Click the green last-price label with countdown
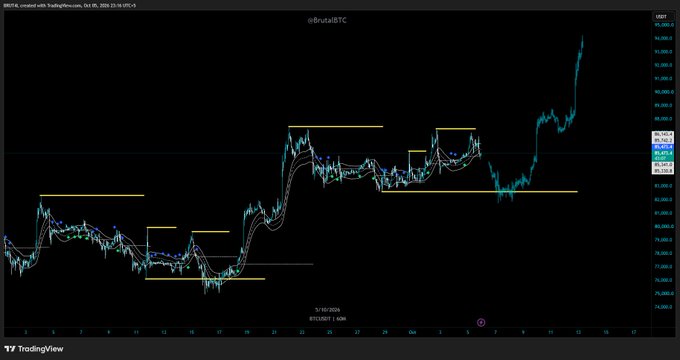Image resolution: width=680 pixels, height=360 pixels. (663, 155)
